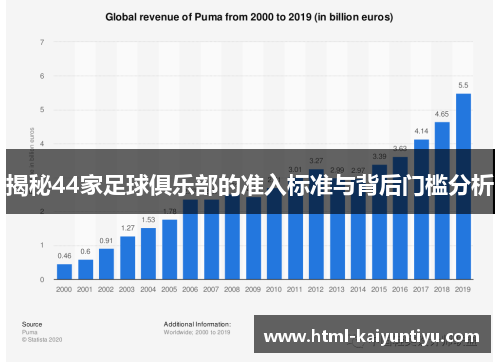Select the blue bar for year 2004
This screenshot has height=362, width=500.
click(x=148, y=254)
